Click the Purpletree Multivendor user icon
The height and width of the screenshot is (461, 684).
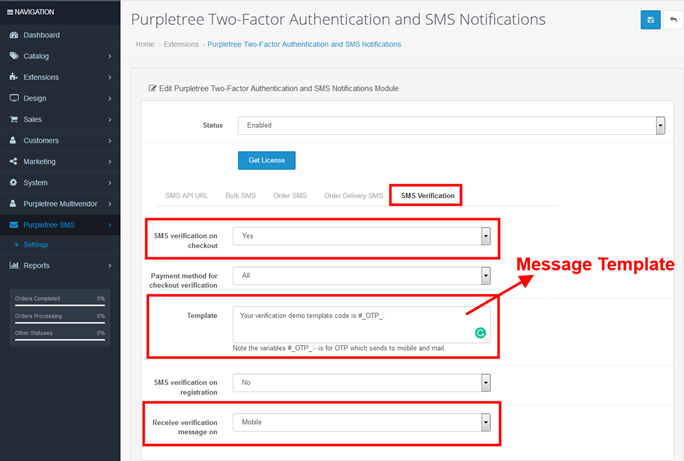tap(13, 203)
